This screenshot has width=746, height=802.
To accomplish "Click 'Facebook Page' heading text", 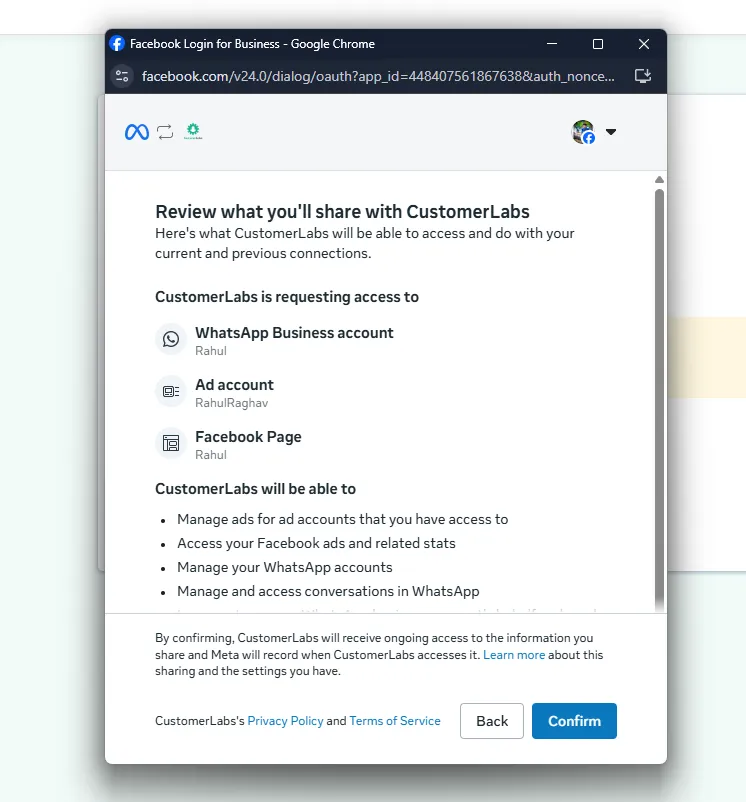I will pos(248,437).
